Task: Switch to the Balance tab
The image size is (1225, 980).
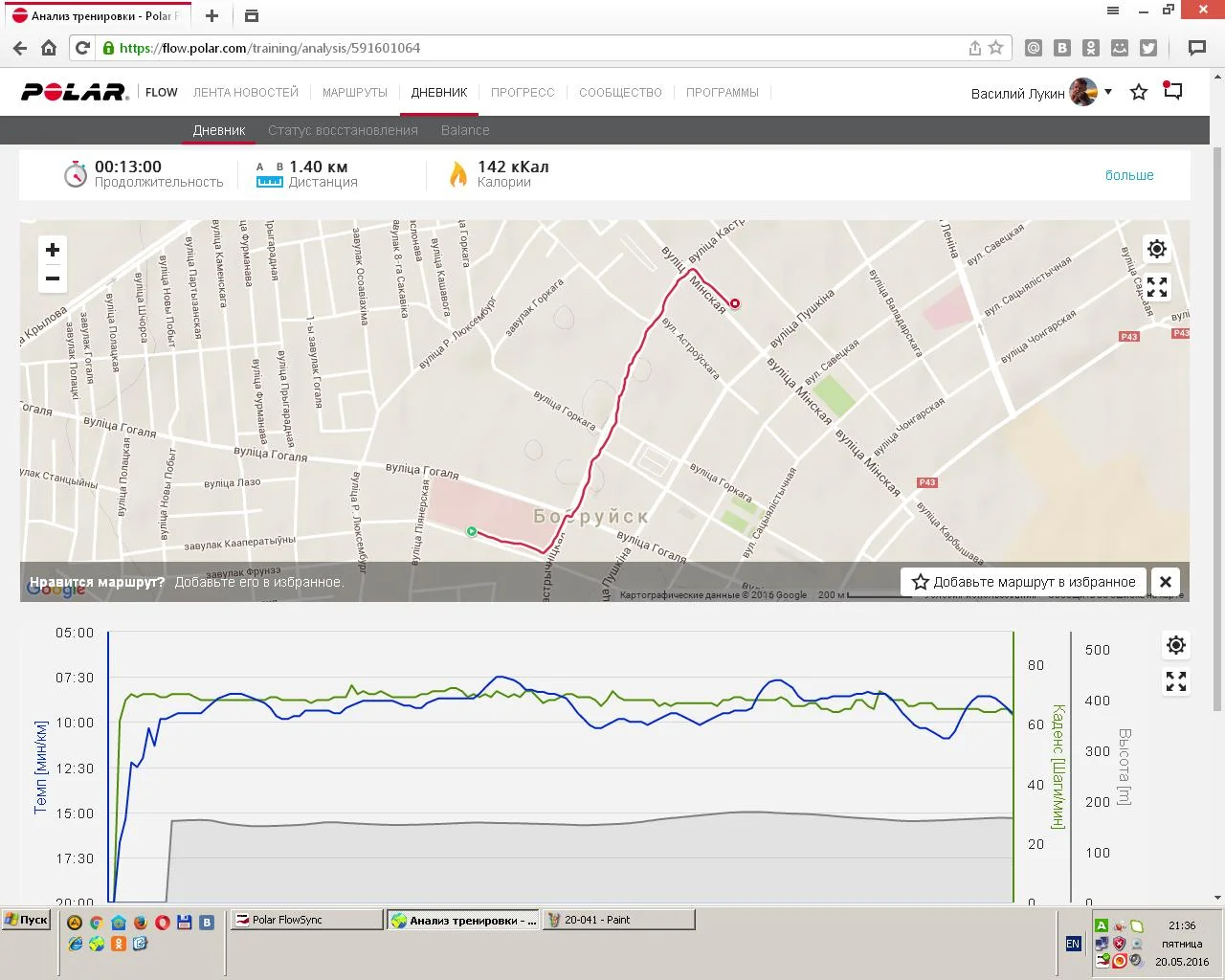Action: pos(465,130)
